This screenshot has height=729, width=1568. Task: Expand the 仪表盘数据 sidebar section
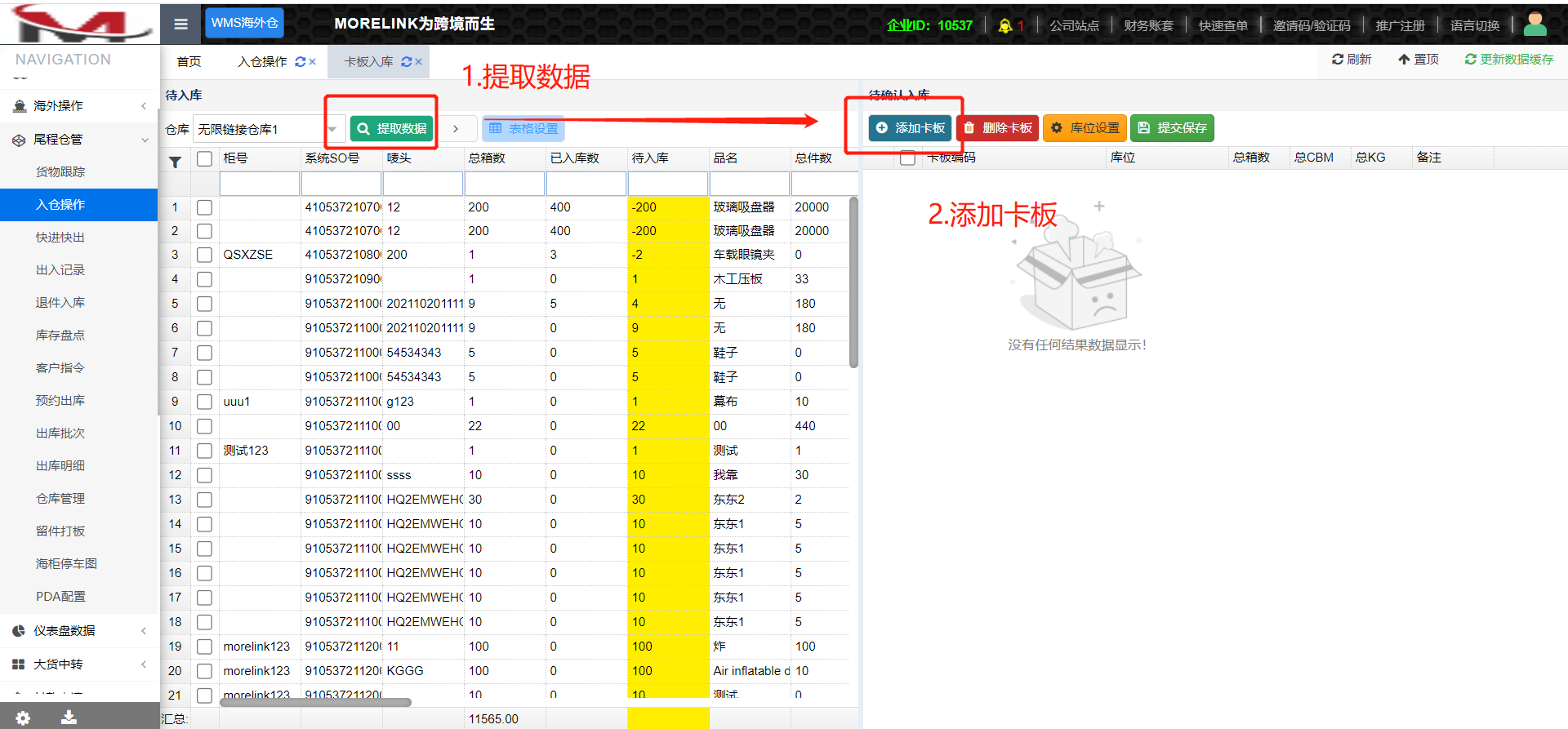[79, 631]
